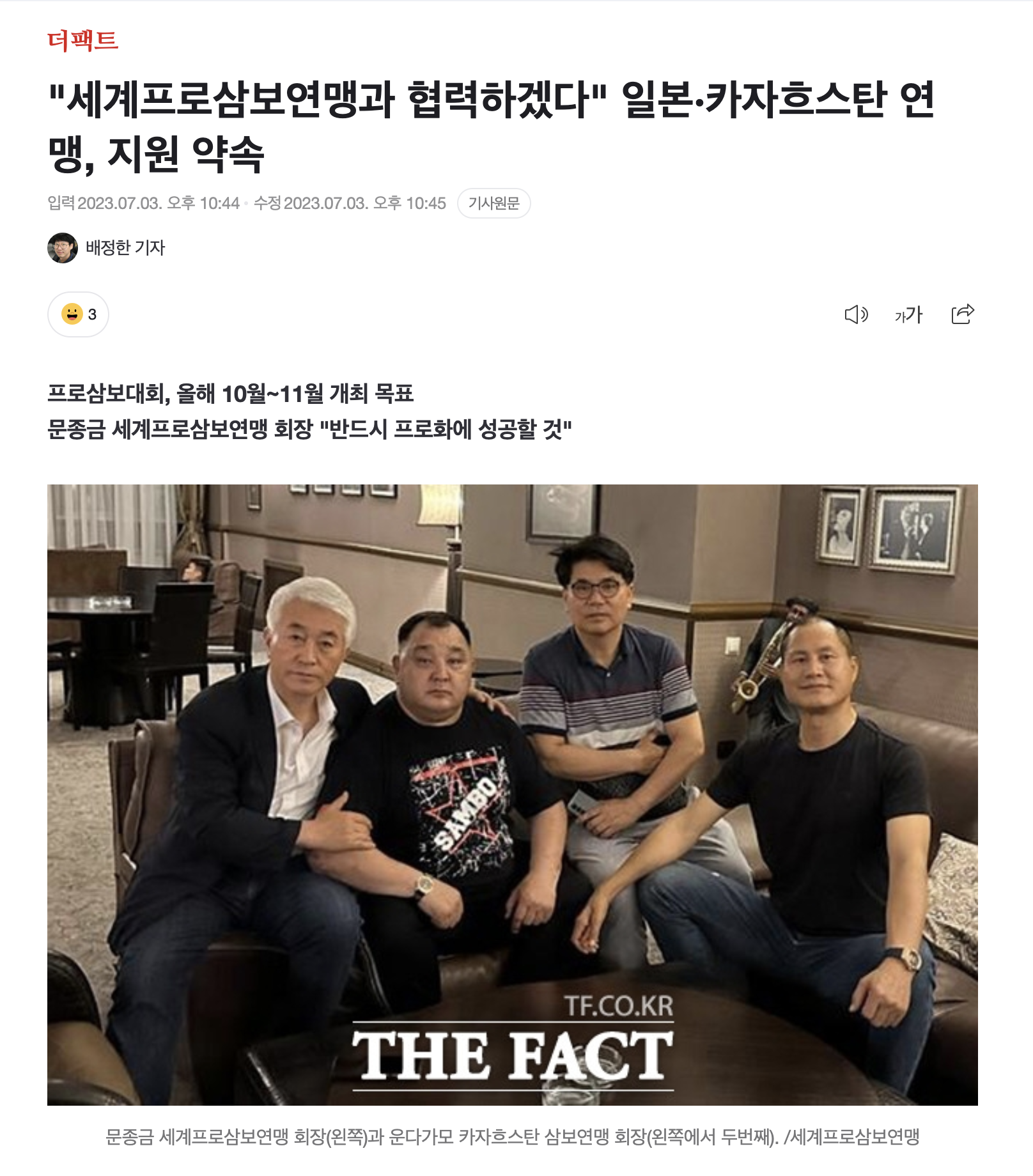Open the 더팩트 publisher logo
The height and width of the screenshot is (1176, 1033).
coord(82,40)
